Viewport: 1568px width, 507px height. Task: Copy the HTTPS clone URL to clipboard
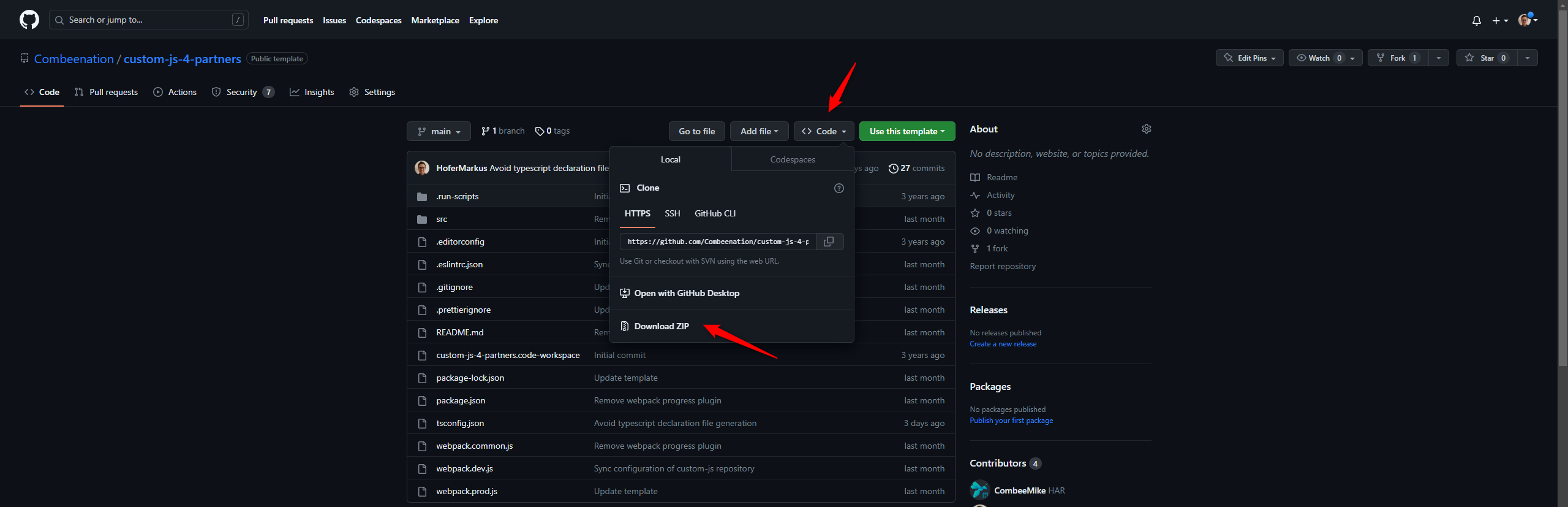tap(829, 242)
